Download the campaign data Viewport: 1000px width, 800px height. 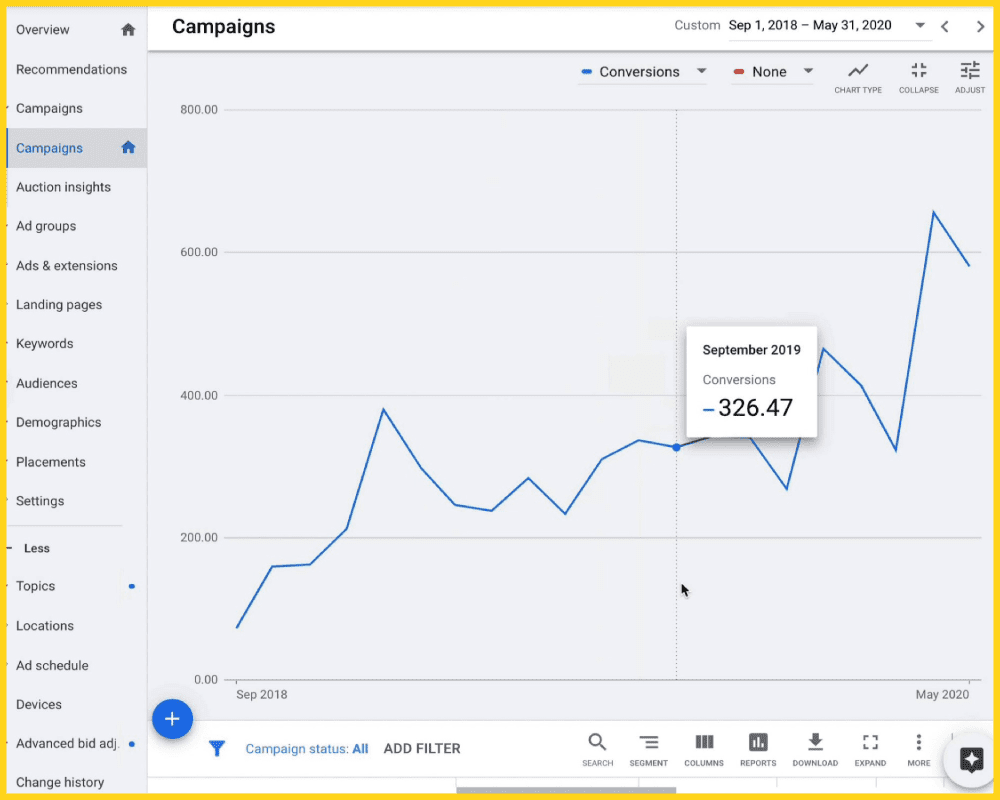(x=815, y=750)
